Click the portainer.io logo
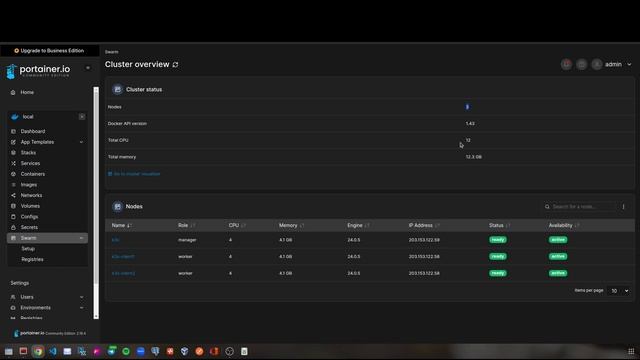640x360 pixels. pyautogui.click(x=38, y=71)
